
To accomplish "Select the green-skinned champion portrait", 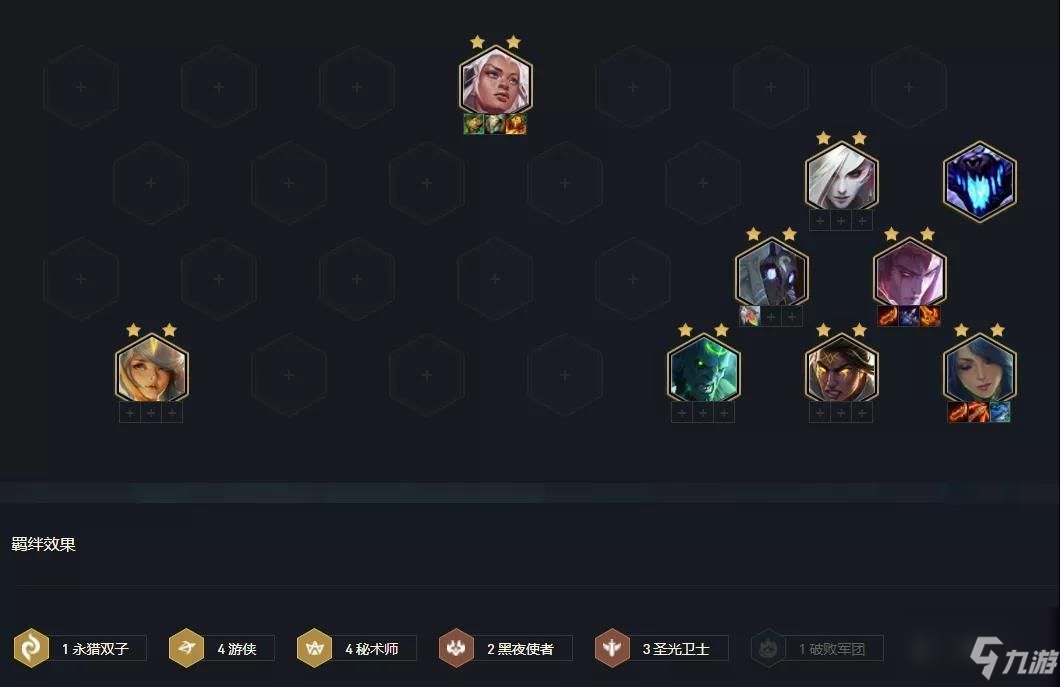I will click(703, 369).
